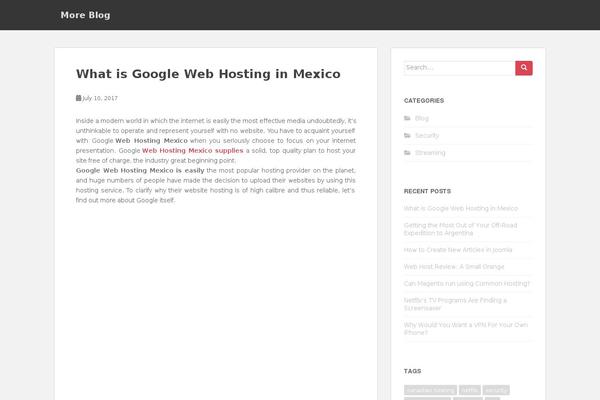
Task: Open recent post Why Would You Want a VPN
Action: [466, 328]
